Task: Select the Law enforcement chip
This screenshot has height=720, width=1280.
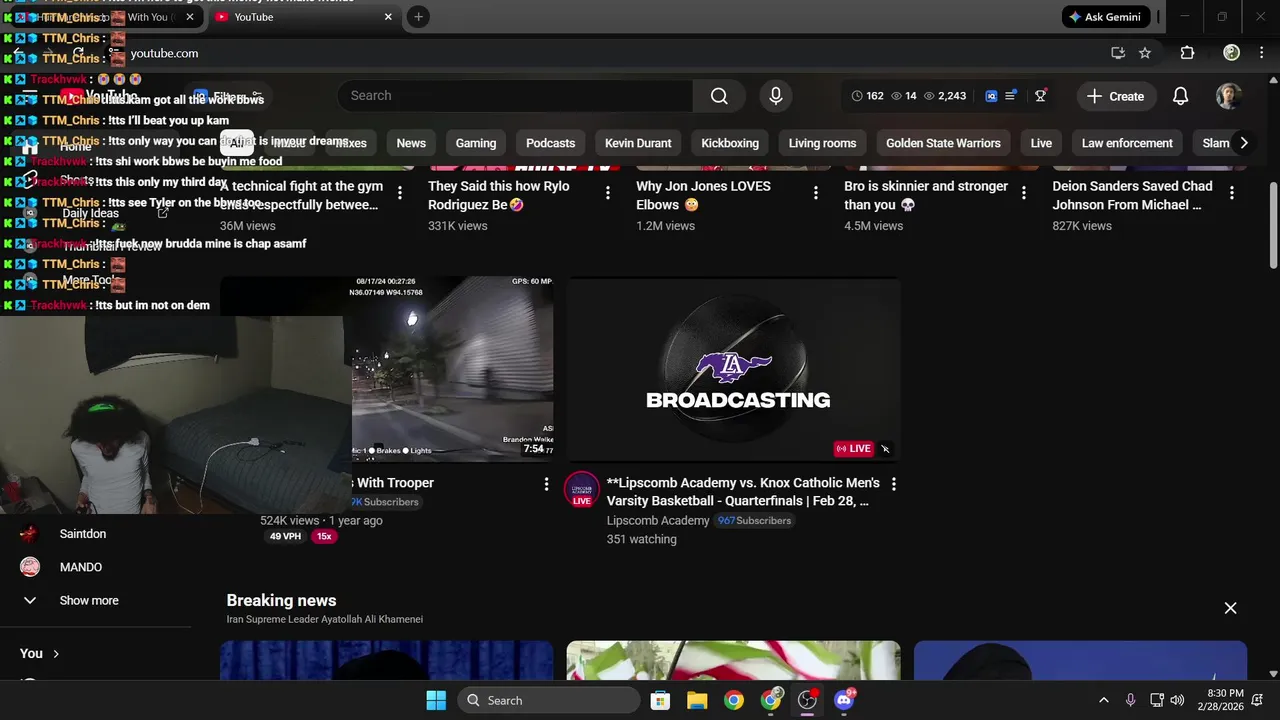Action: click(1127, 143)
